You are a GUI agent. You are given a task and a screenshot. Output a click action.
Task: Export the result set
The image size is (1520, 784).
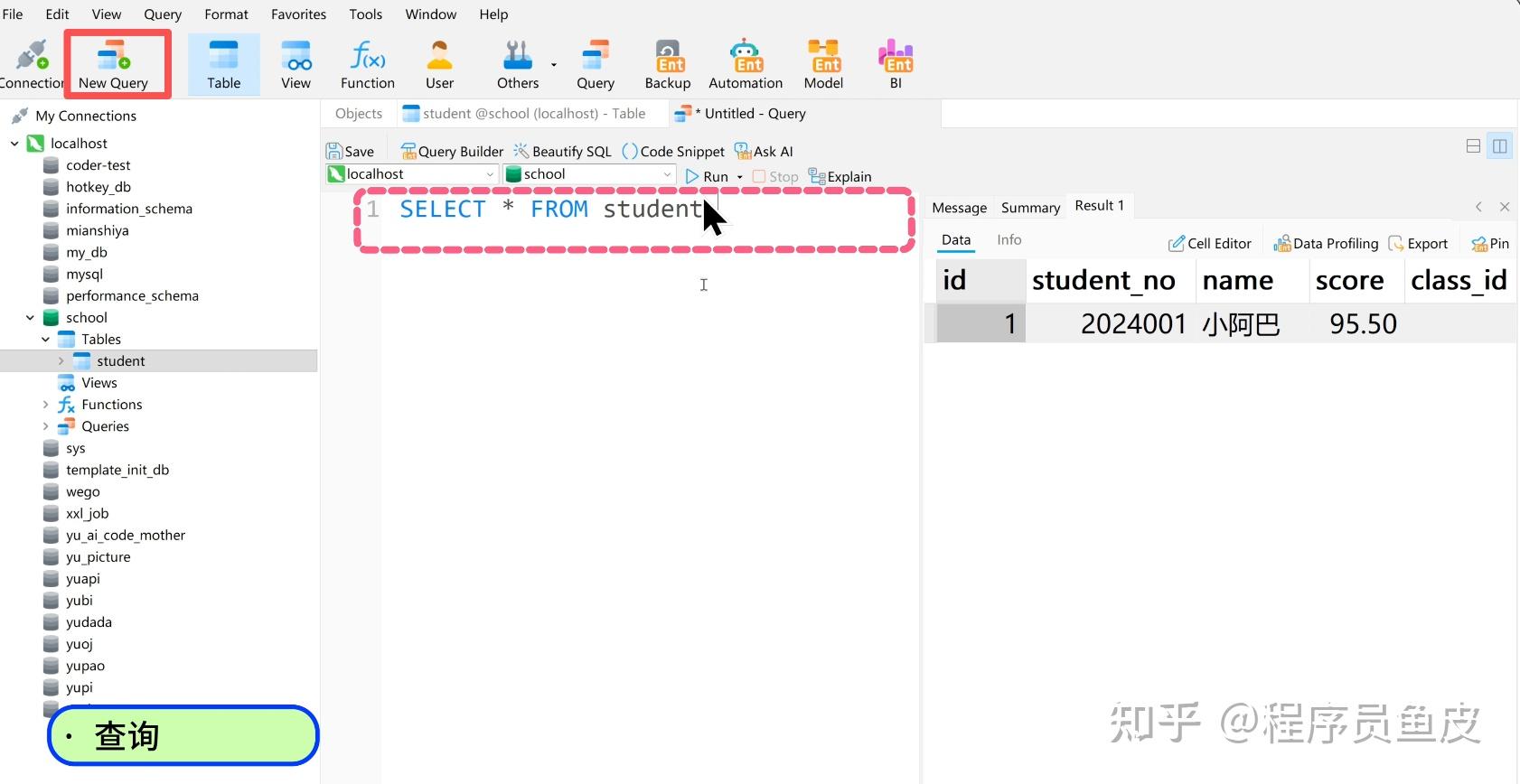tap(1418, 244)
